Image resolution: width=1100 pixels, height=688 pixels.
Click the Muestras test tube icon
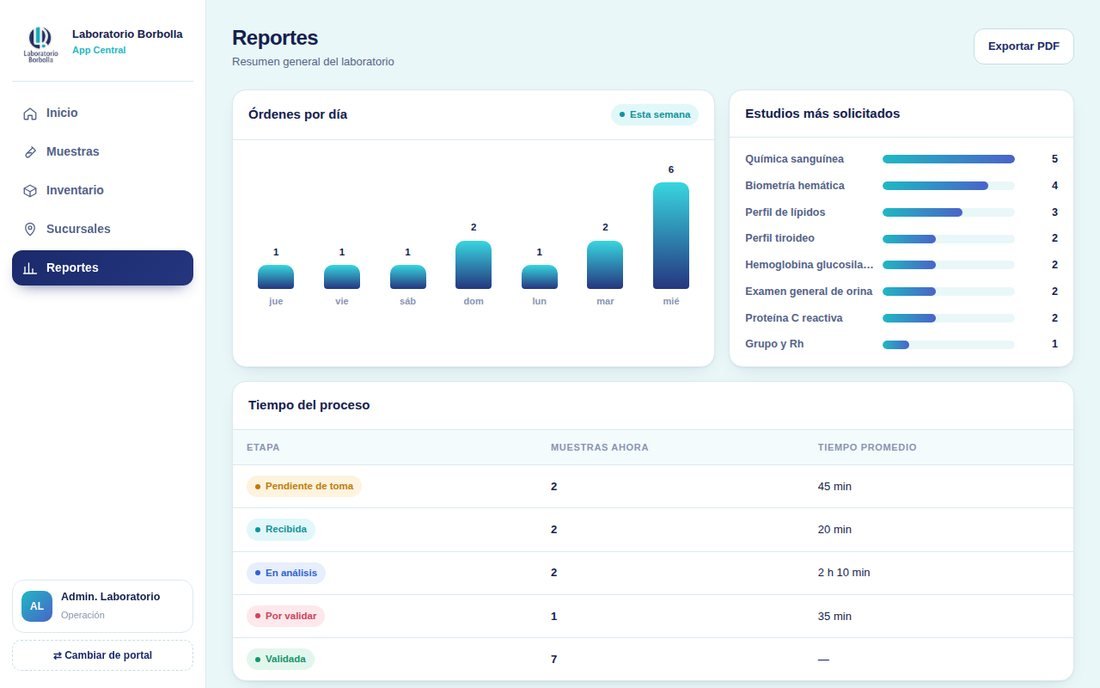[29, 152]
